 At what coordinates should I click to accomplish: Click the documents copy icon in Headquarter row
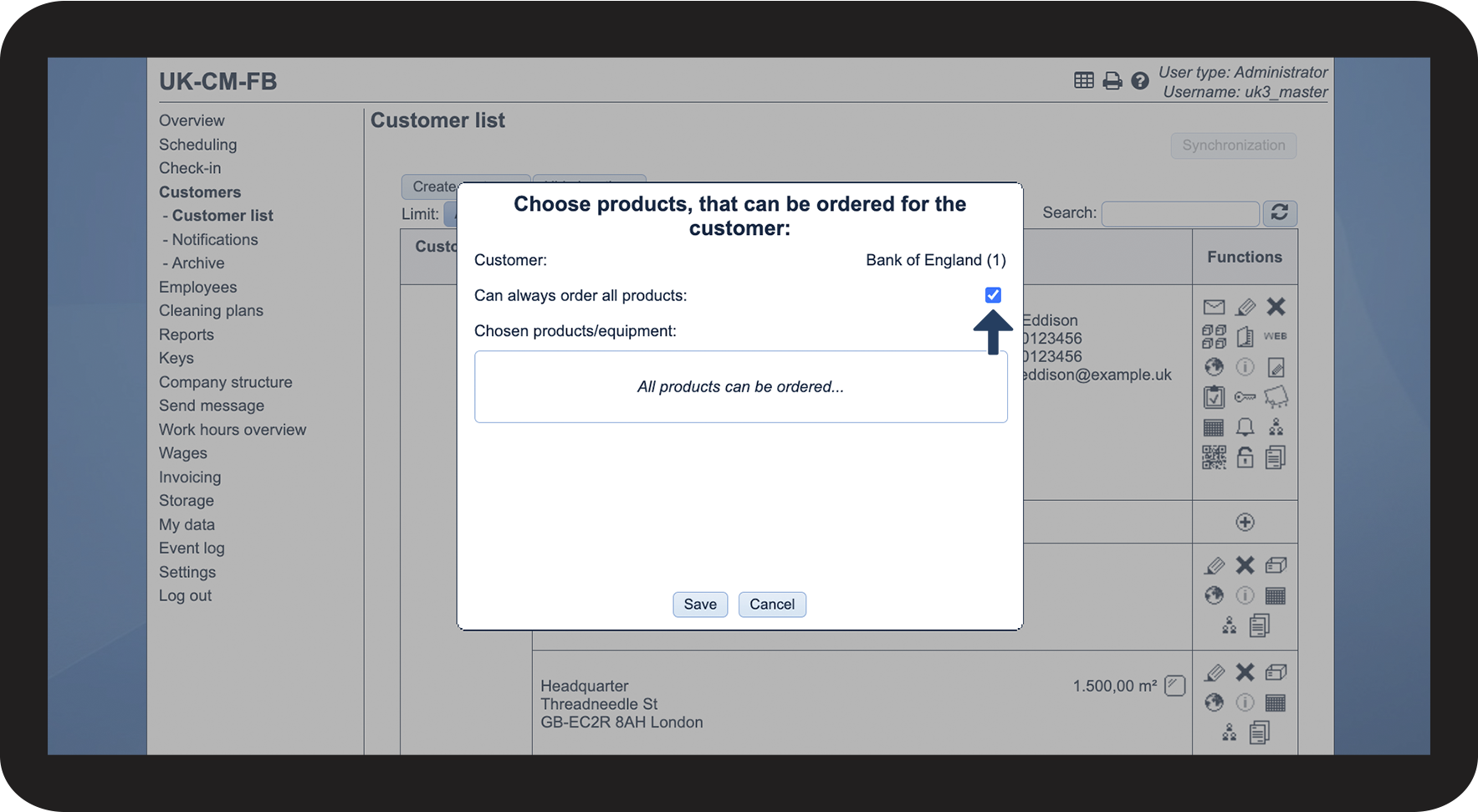tap(1261, 733)
